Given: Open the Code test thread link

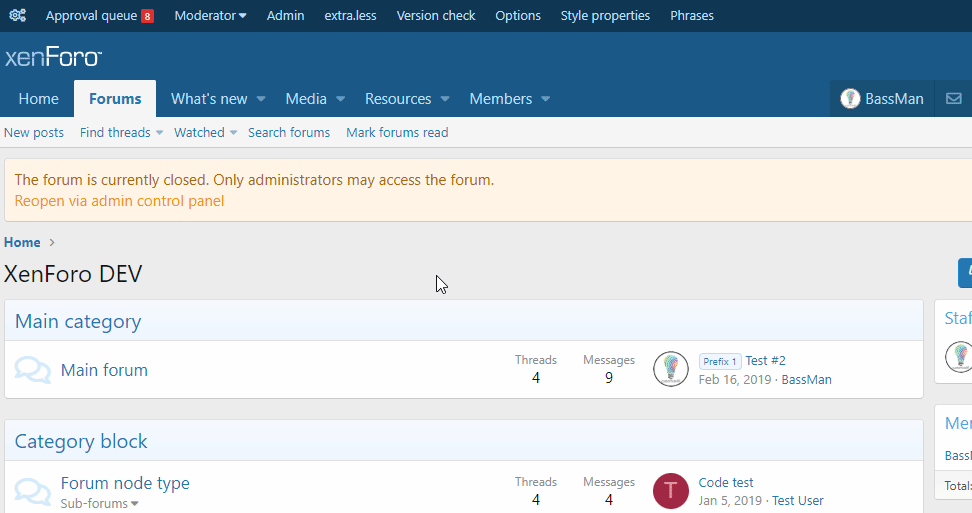Looking at the screenshot, I should tap(726, 482).
